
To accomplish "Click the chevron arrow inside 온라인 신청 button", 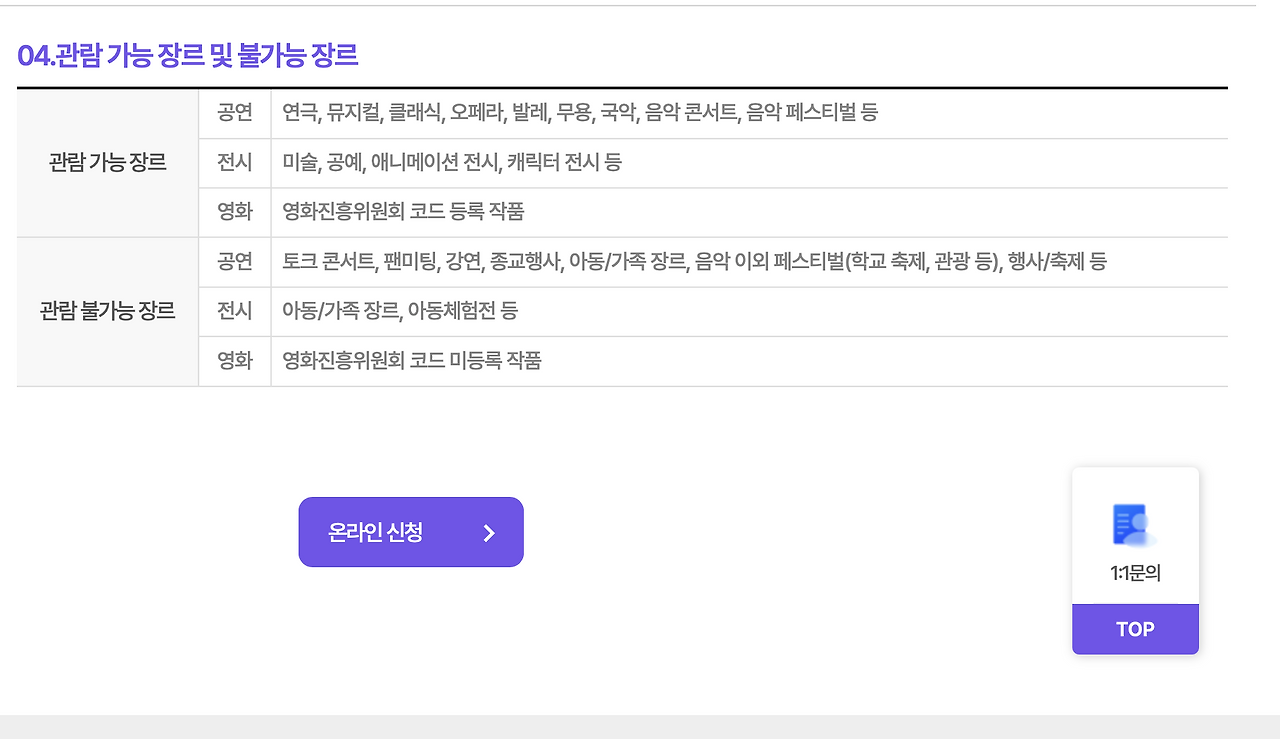I will pyautogui.click(x=487, y=532).
